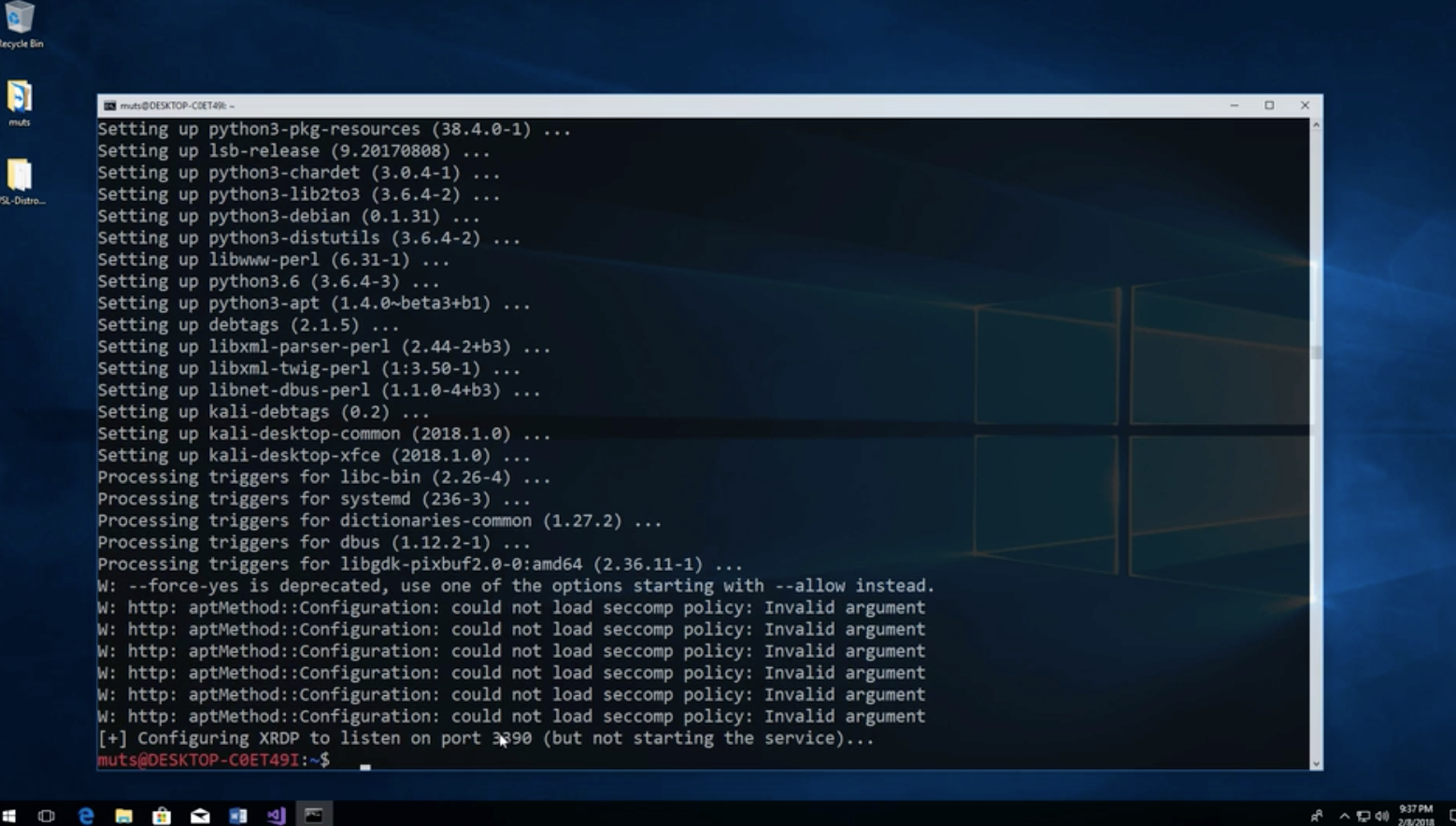Click 'Setting up lsb-release' line
This screenshot has width=1456, height=826.
point(293,150)
